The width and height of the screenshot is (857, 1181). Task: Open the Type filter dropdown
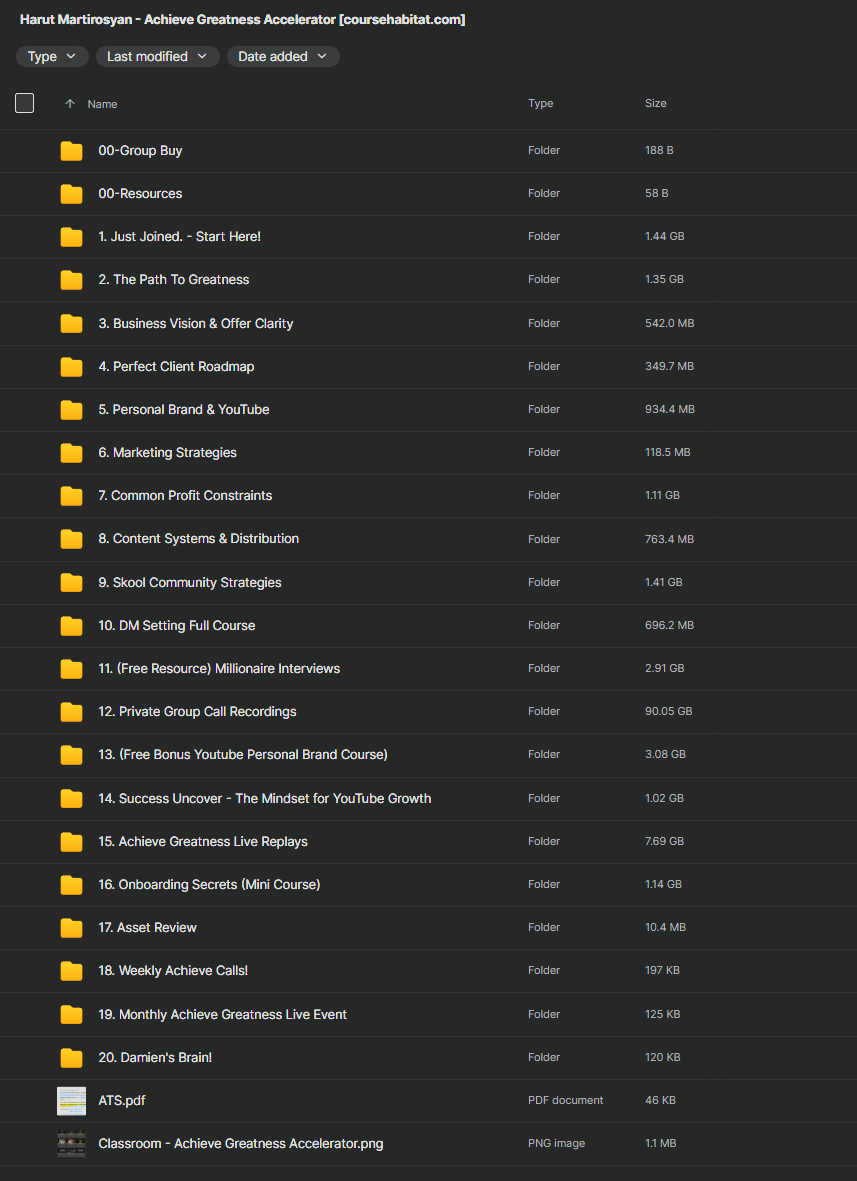pyautogui.click(x=52, y=57)
